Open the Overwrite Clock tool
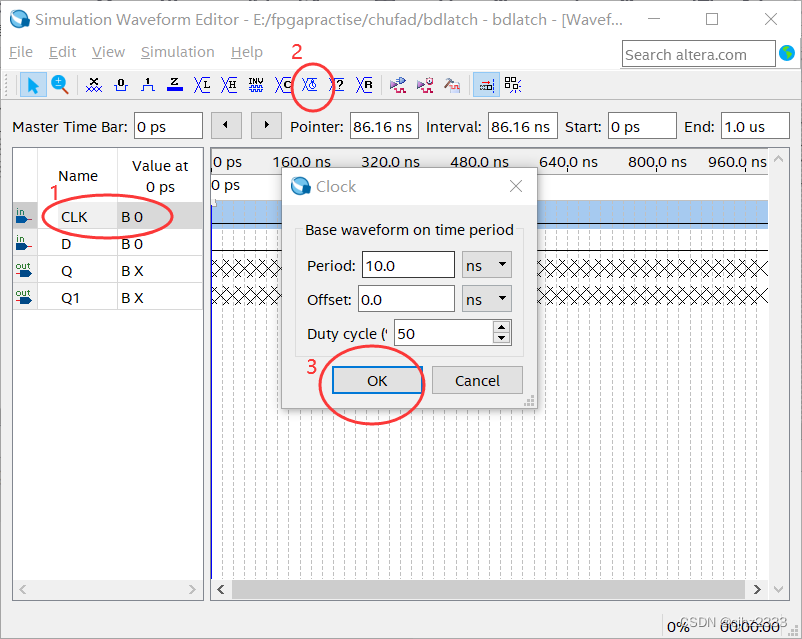 click(310, 85)
